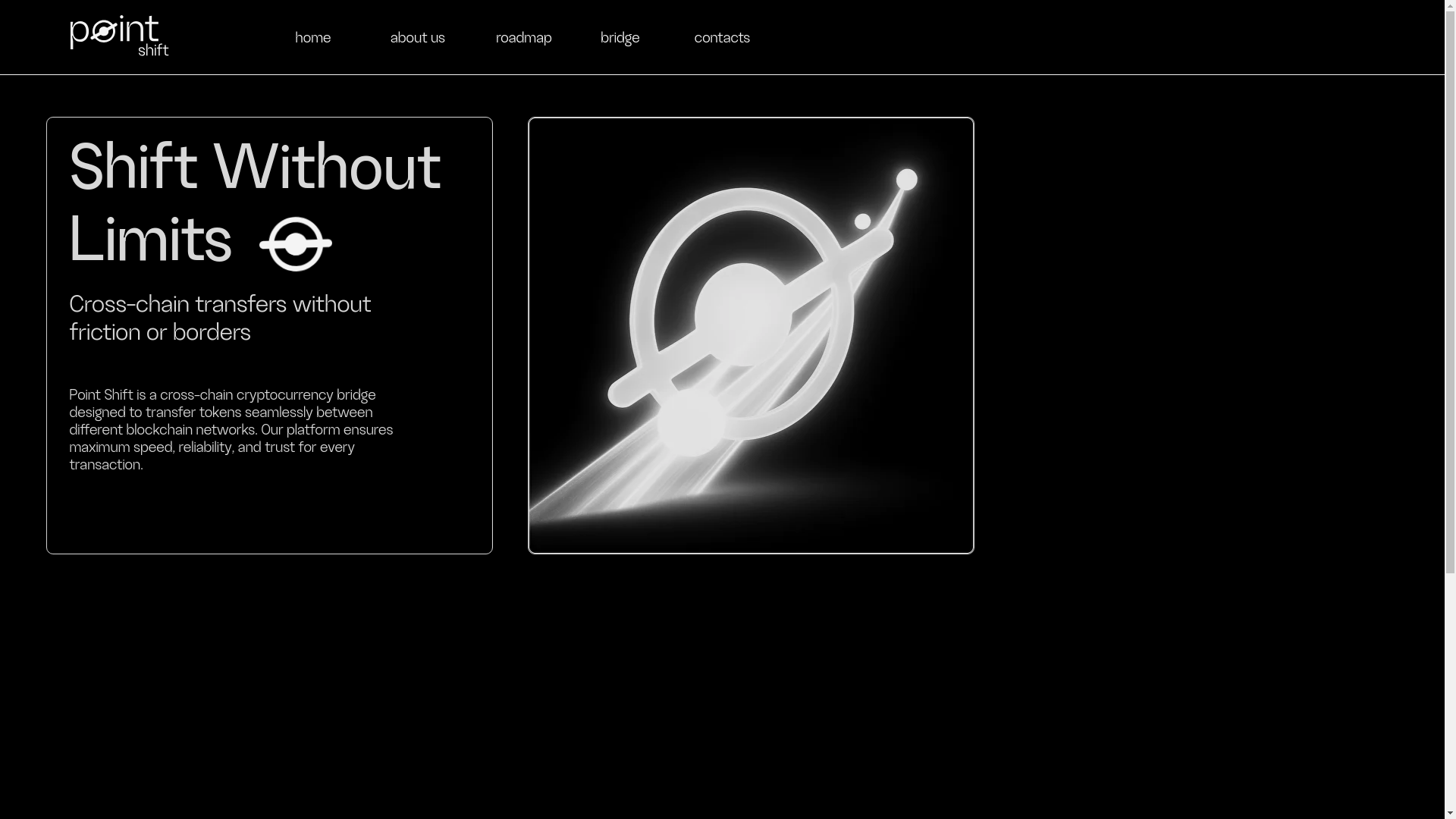Image resolution: width=1456 pixels, height=819 pixels.
Task: Click the Point Shift description paragraph
Action: (231, 430)
